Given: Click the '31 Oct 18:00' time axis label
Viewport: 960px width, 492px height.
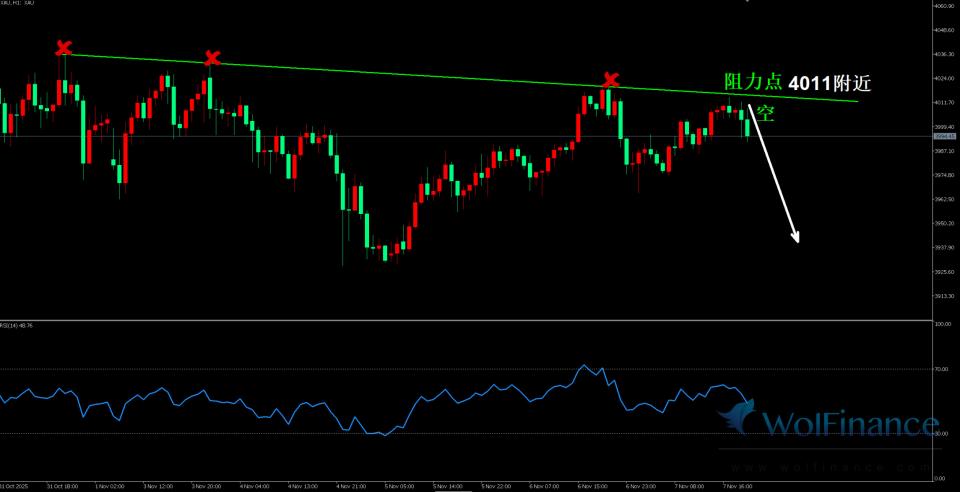Looking at the screenshot, I should click(x=63, y=486).
